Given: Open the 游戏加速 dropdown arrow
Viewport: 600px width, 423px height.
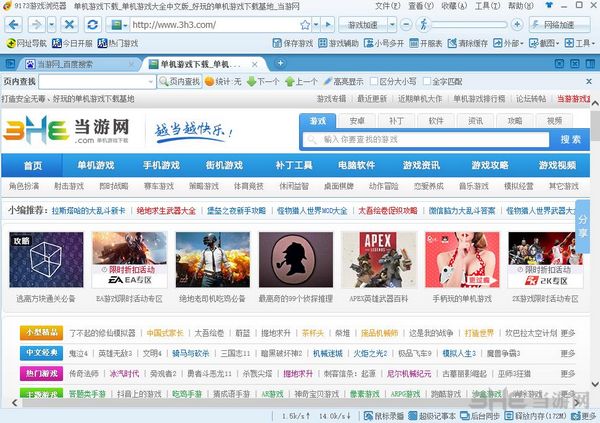Looking at the screenshot, I should 392,25.
